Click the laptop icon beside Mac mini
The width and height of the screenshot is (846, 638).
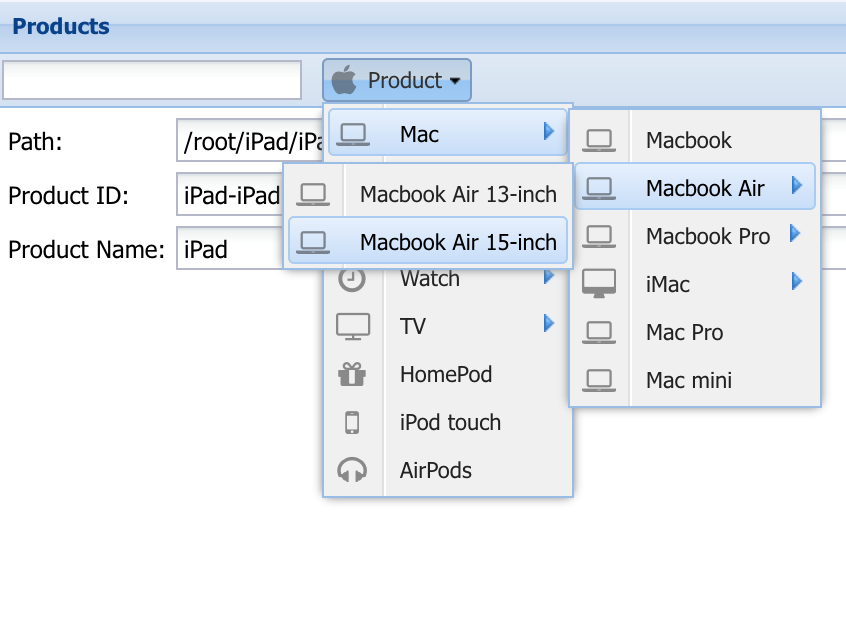click(599, 380)
